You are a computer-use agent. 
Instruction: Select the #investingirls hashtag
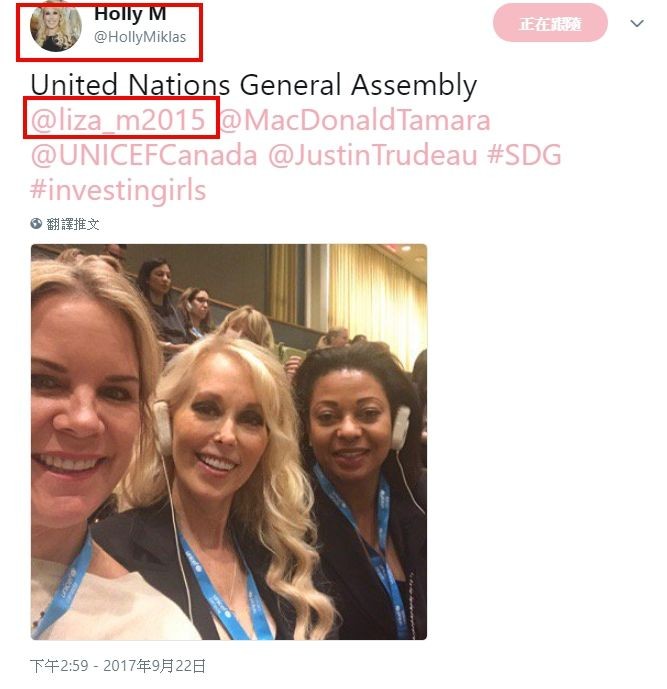[118, 190]
